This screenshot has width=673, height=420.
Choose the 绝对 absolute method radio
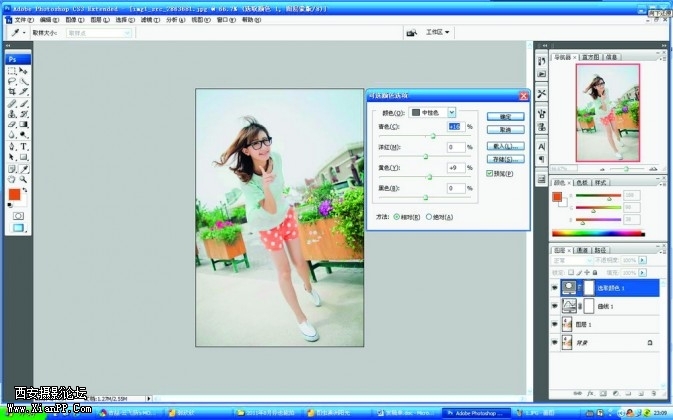point(429,217)
